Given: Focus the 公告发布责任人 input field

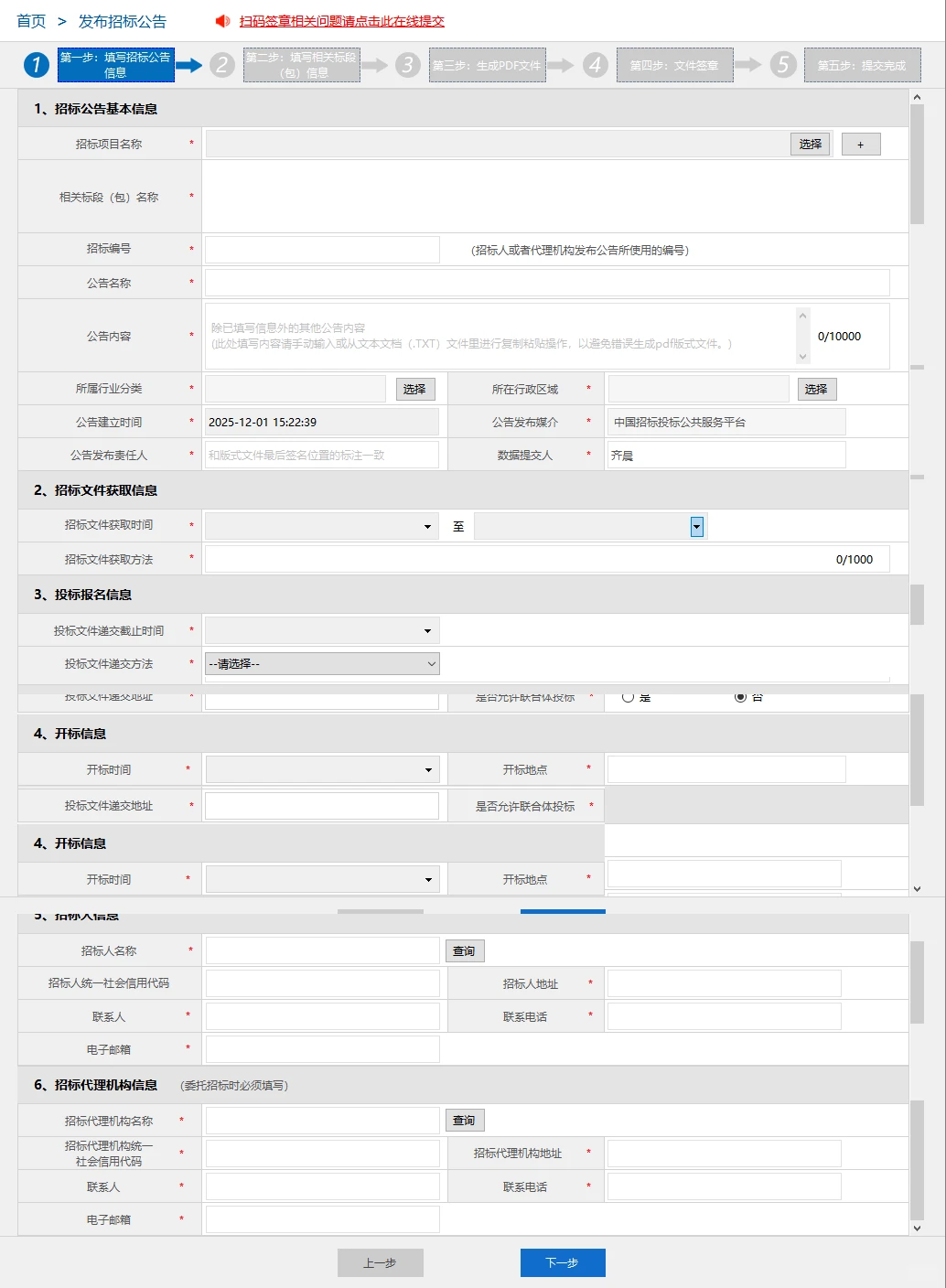Looking at the screenshot, I should pos(322,455).
